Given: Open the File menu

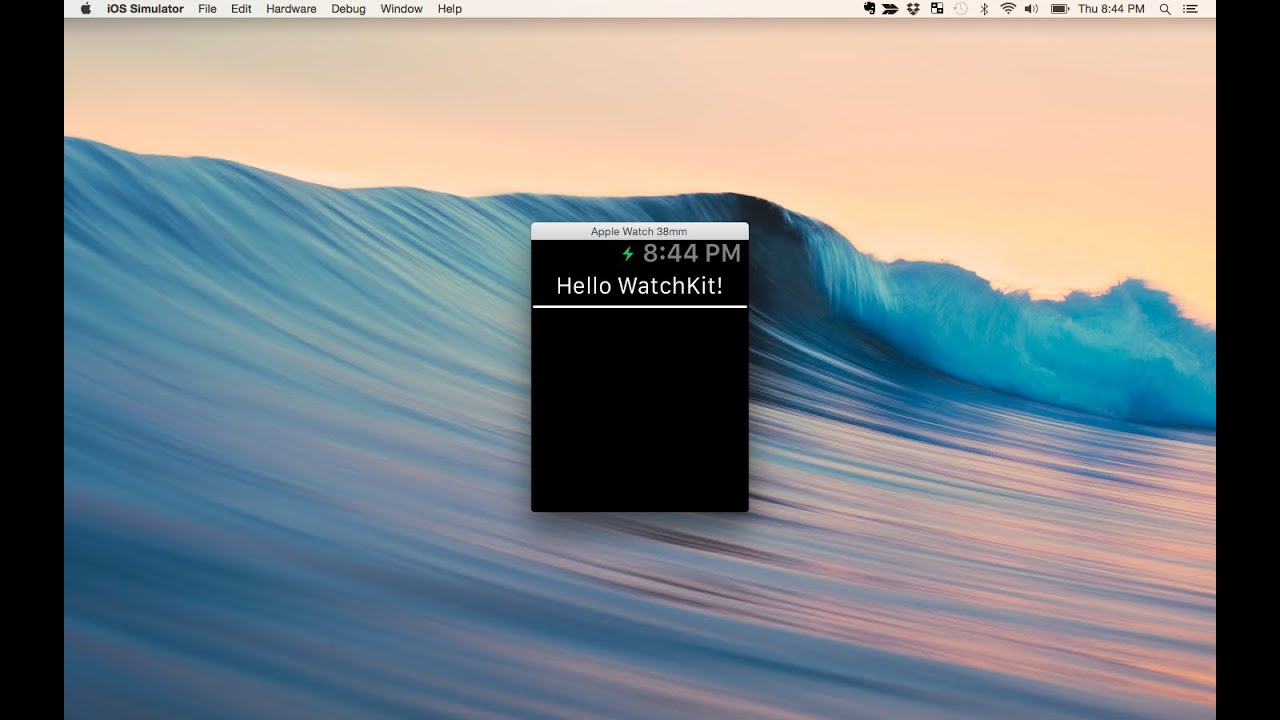Looking at the screenshot, I should 207,9.
